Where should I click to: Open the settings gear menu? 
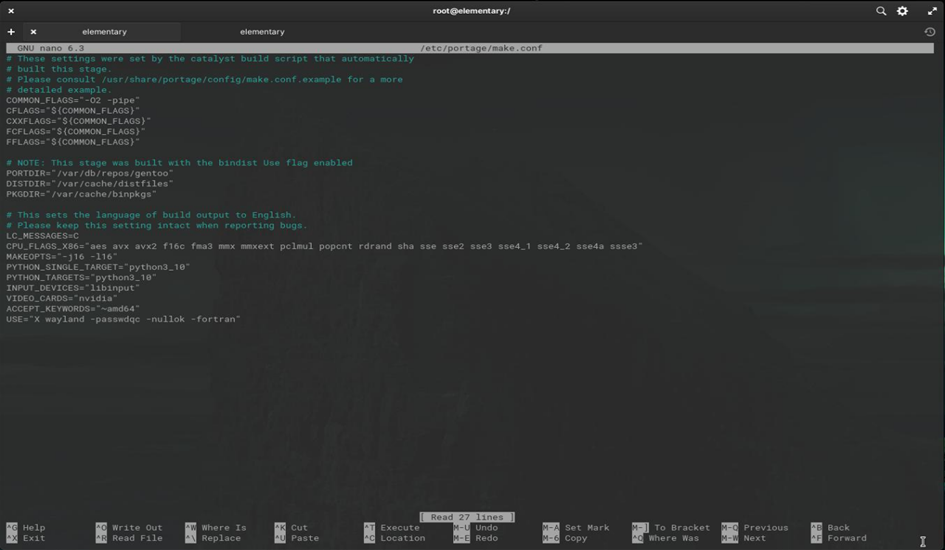tap(902, 11)
